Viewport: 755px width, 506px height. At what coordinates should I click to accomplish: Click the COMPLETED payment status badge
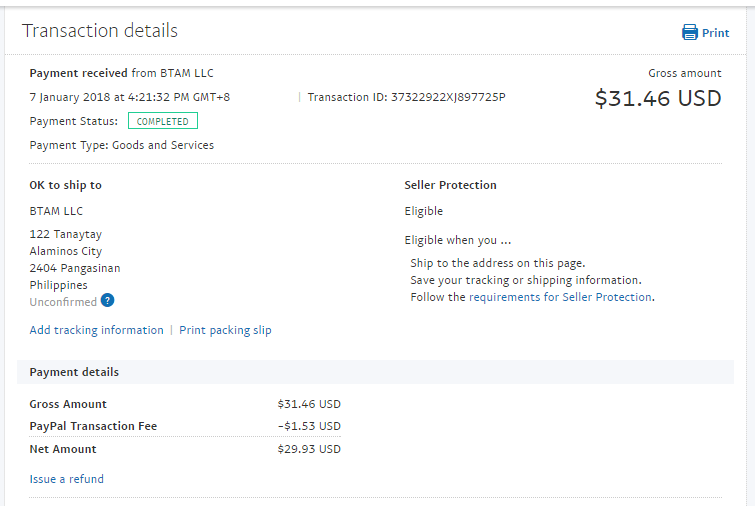pos(163,121)
